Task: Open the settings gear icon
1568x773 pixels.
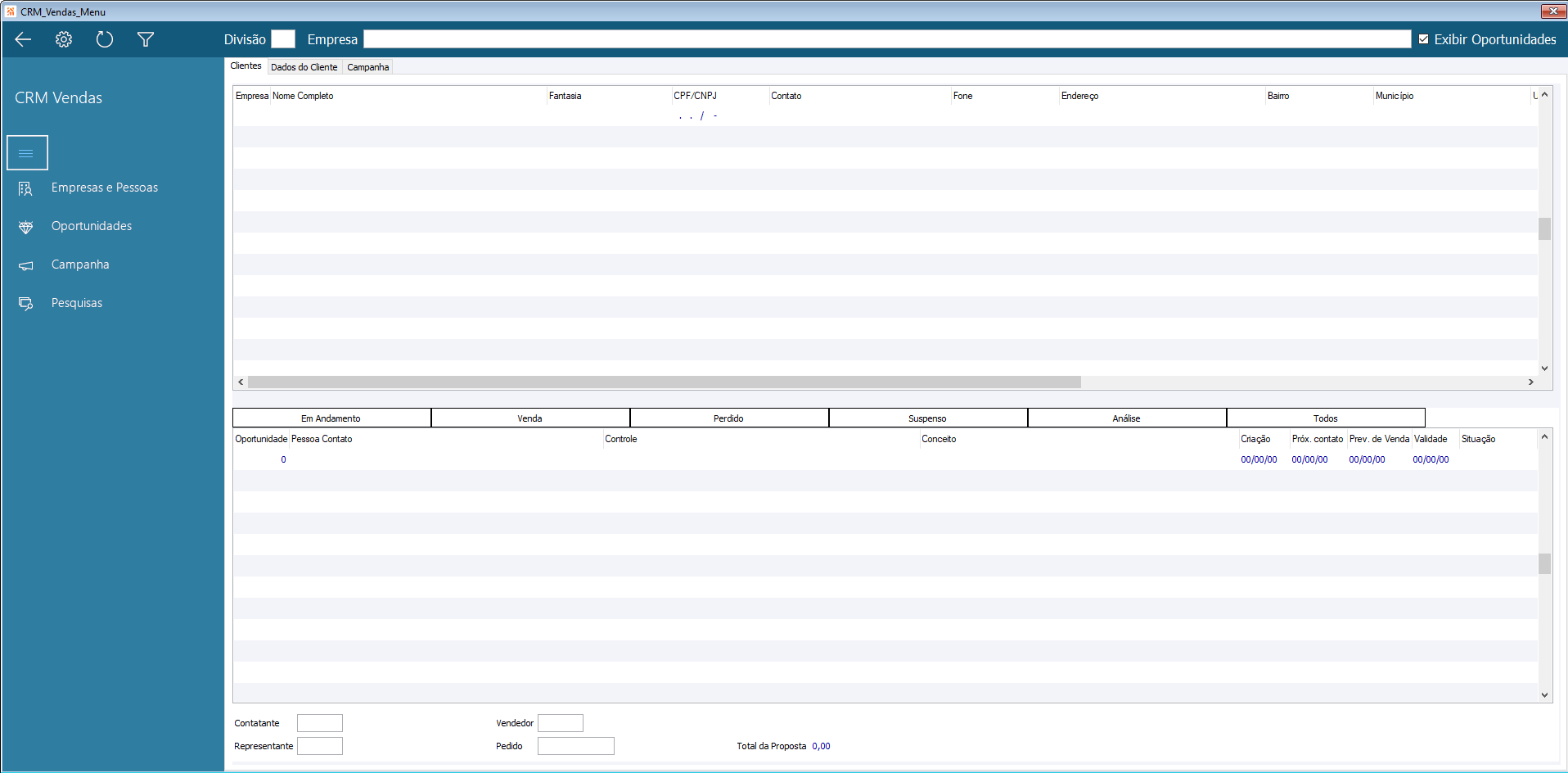Action: (x=64, y=39)
